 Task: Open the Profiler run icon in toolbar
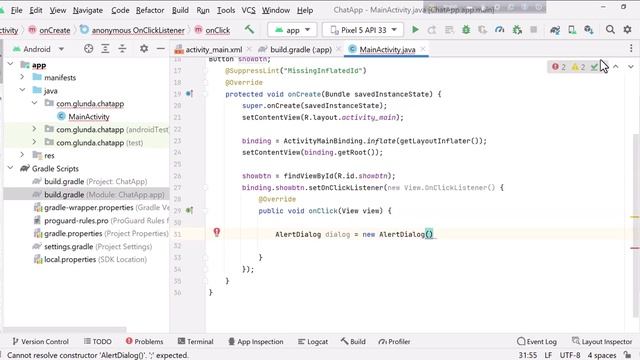[500, 30]
